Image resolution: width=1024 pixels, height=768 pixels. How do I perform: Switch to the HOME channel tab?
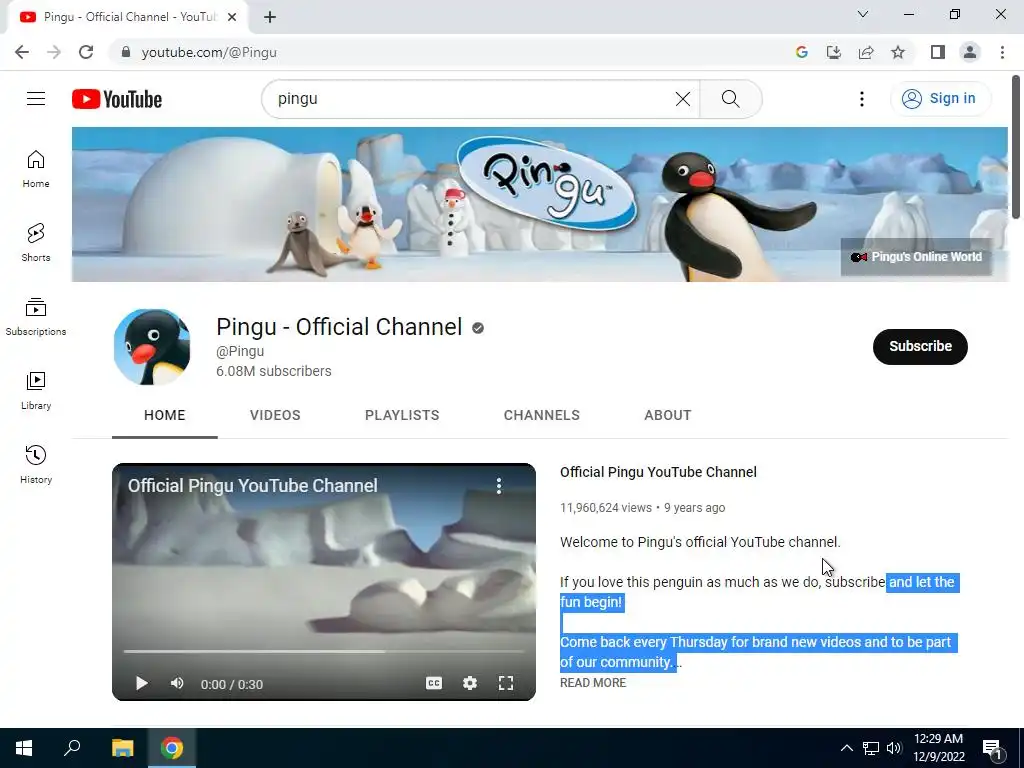click(x=165, y=415)
